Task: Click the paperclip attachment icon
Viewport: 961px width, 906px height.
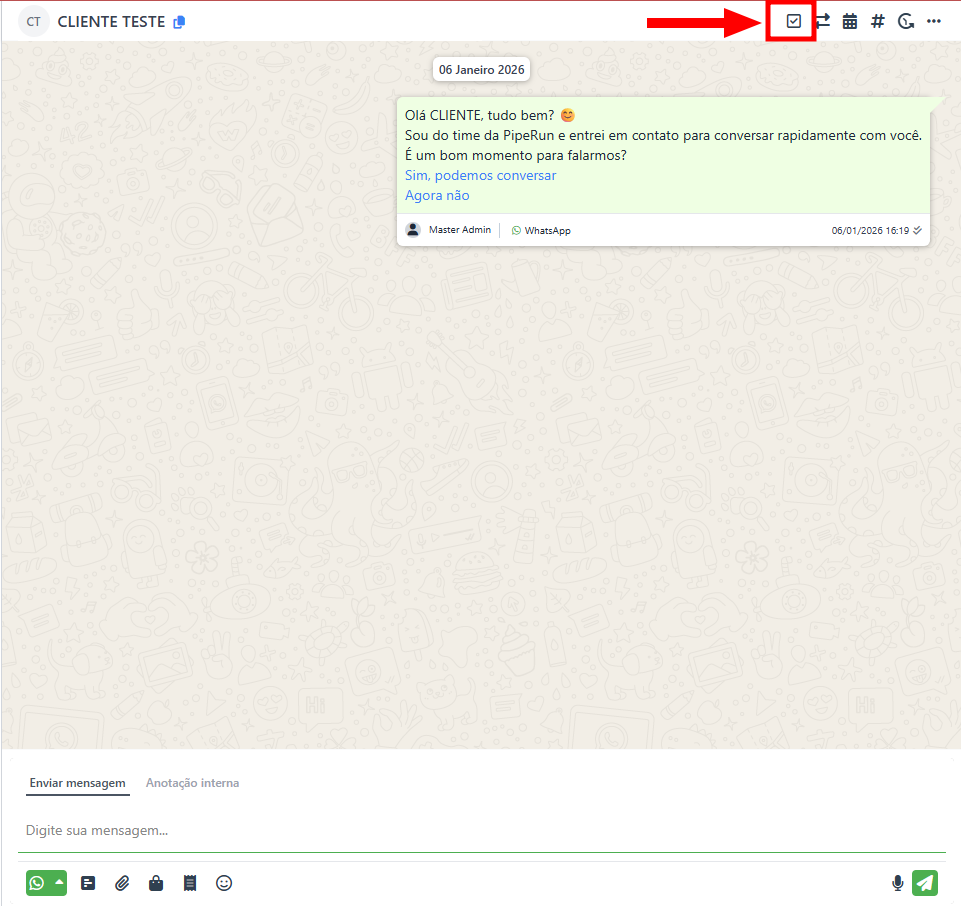Action: [122, 883]
